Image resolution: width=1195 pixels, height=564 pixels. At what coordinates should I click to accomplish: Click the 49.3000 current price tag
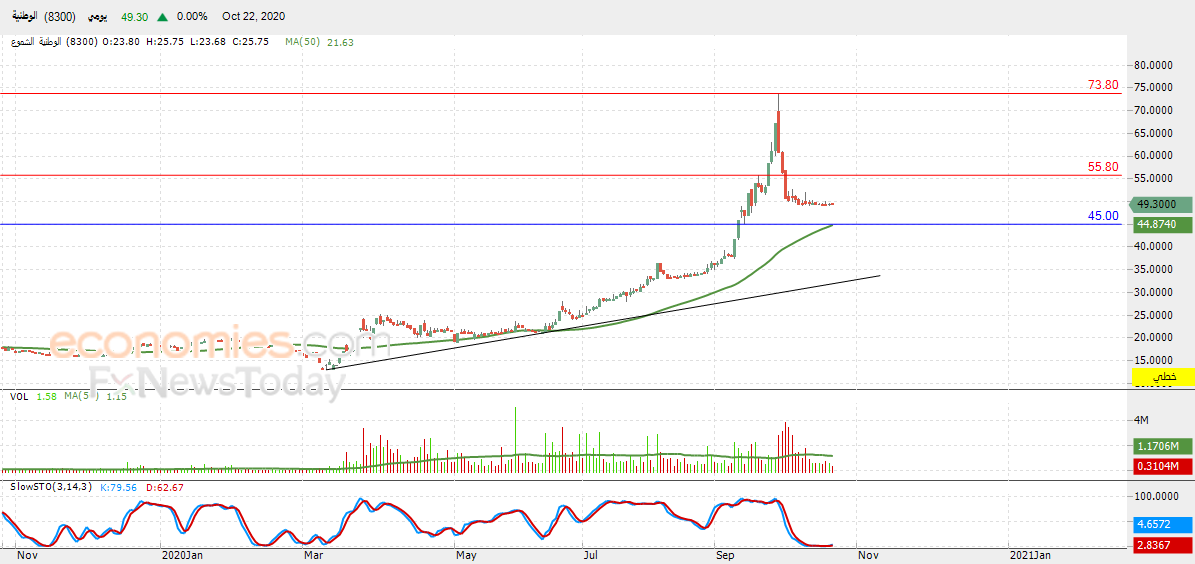click(x=1161, y=204)
